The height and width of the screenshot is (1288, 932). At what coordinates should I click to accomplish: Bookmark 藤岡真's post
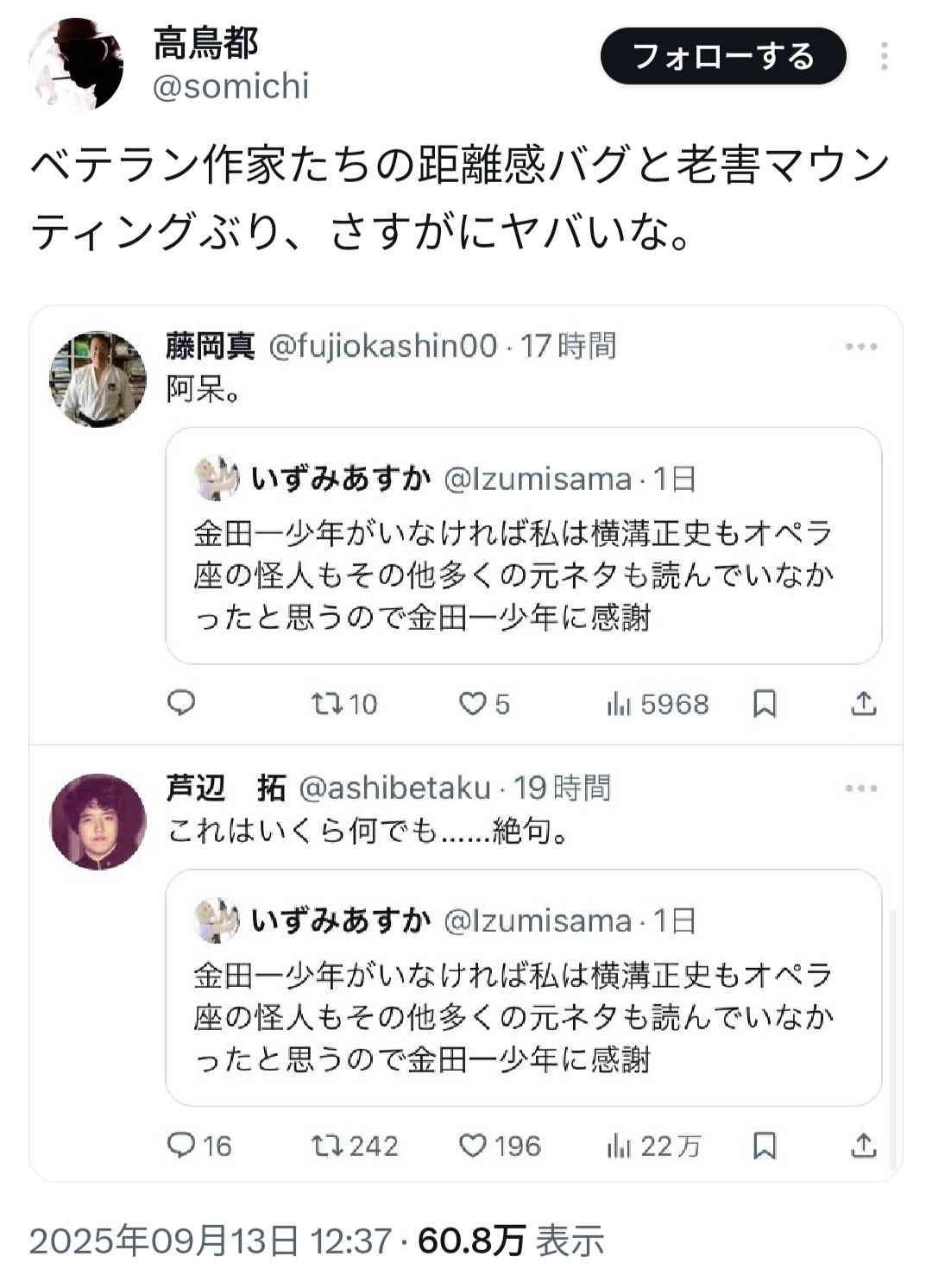(765, 704)
